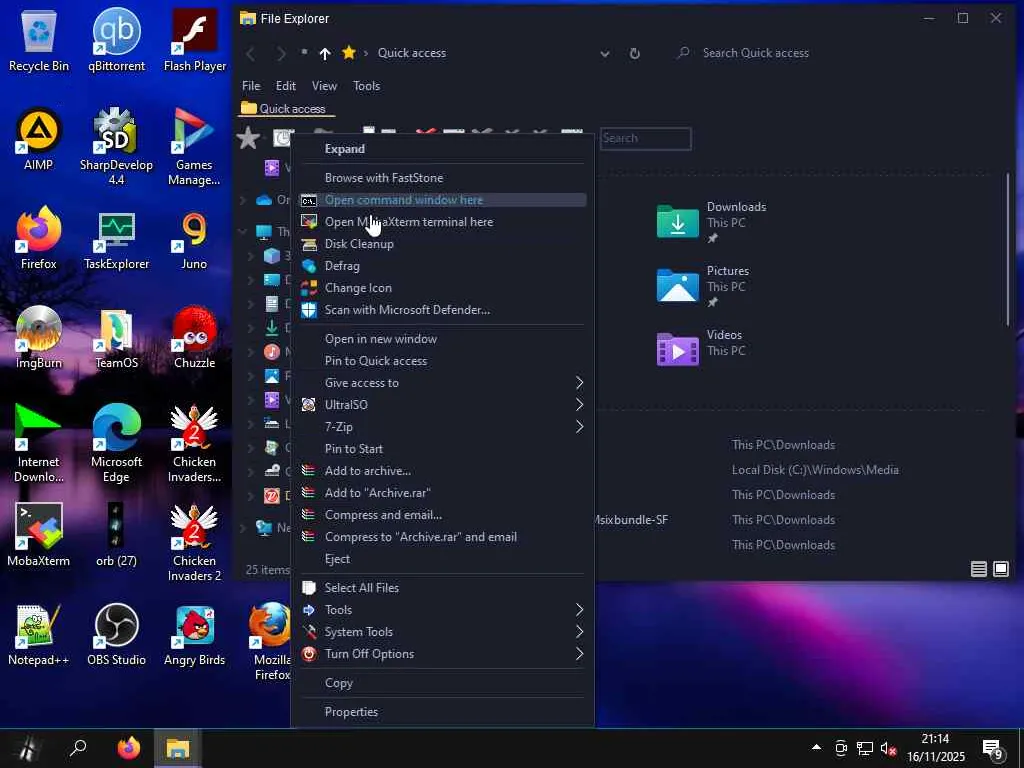
Task: Launch Microsoft Edge desktop shortcut
Action: coord(116,443)
